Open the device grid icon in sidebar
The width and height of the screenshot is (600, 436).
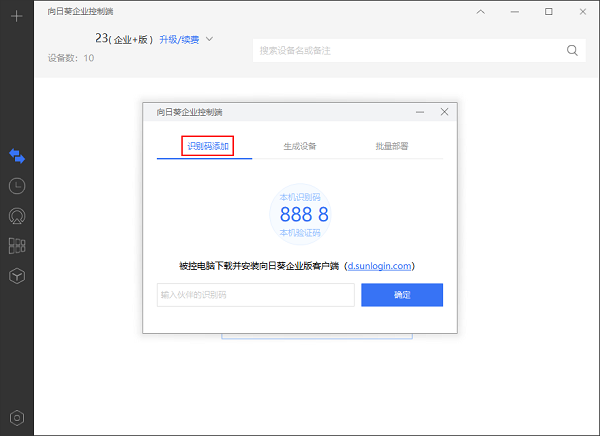click(x=17, y=246)
